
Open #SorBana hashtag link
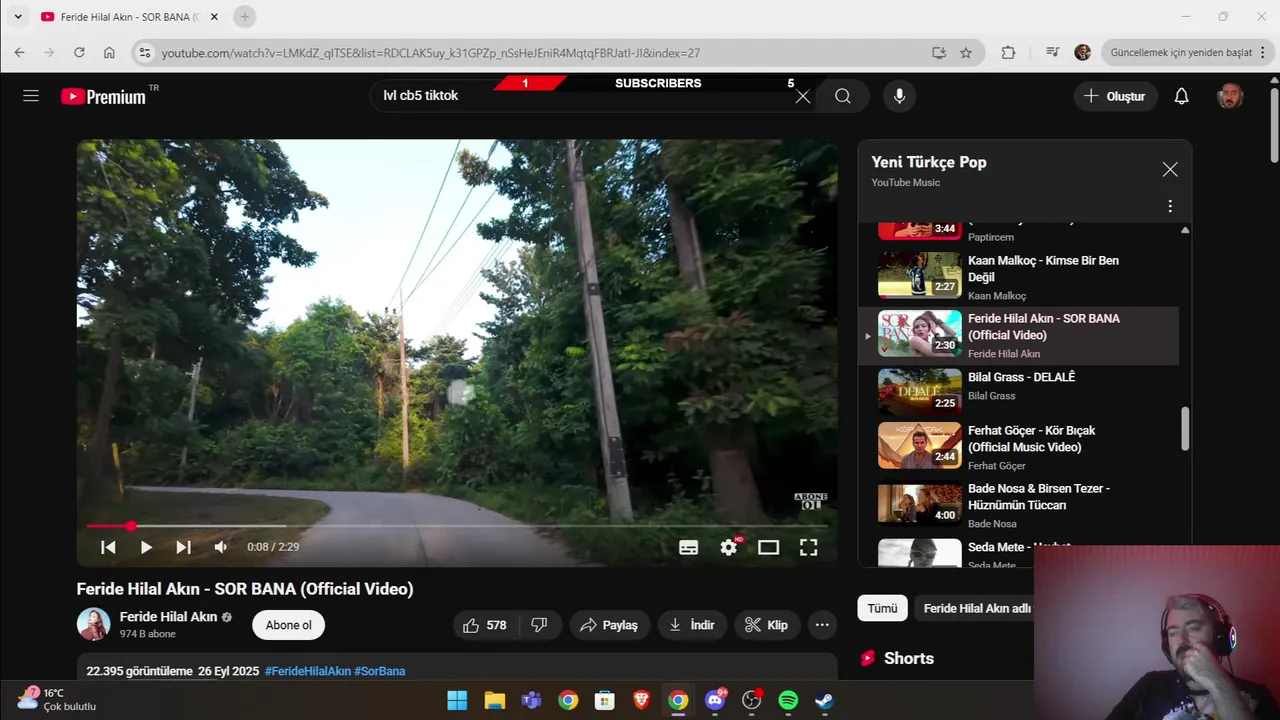point(380,671)
